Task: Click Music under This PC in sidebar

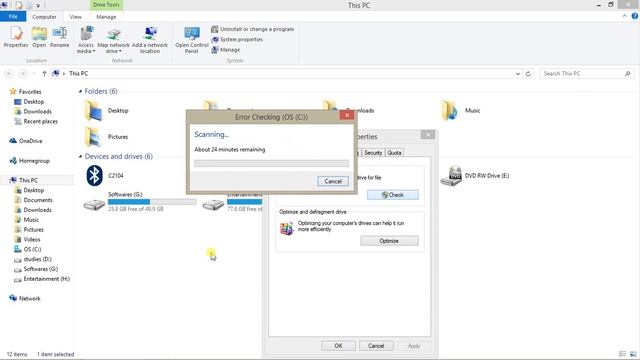Action: (x=31, y=220)
